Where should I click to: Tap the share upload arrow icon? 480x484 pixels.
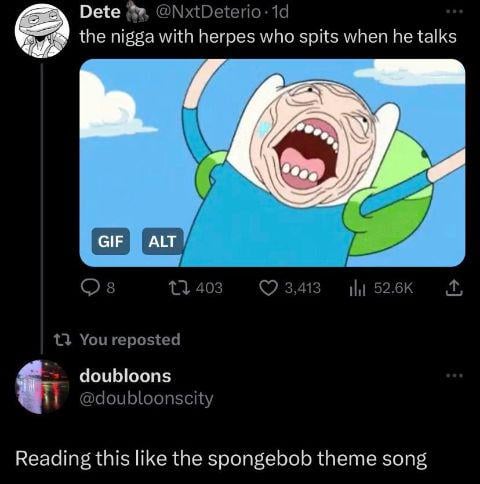[455, 288]
